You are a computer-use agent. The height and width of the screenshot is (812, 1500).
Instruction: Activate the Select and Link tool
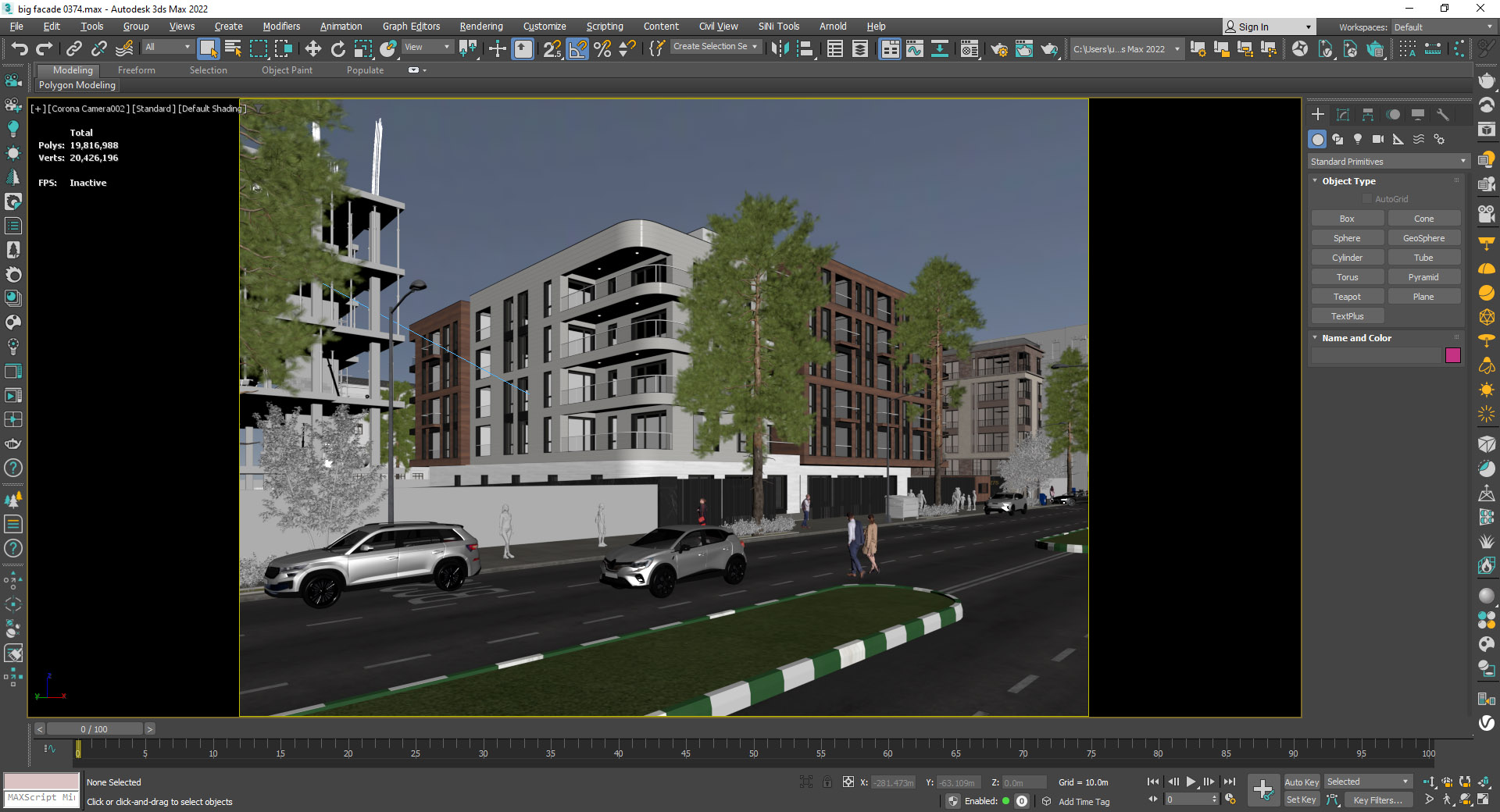tap(74, 49)
